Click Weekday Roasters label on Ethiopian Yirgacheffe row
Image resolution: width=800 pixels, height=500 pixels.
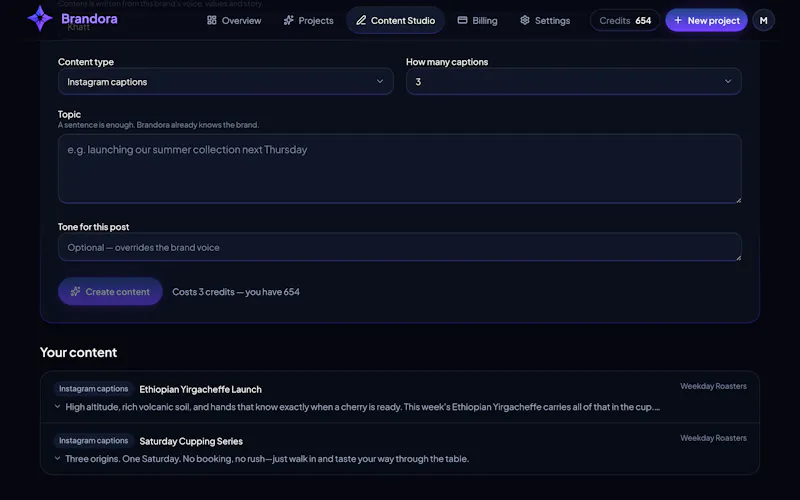coord(713,386)
